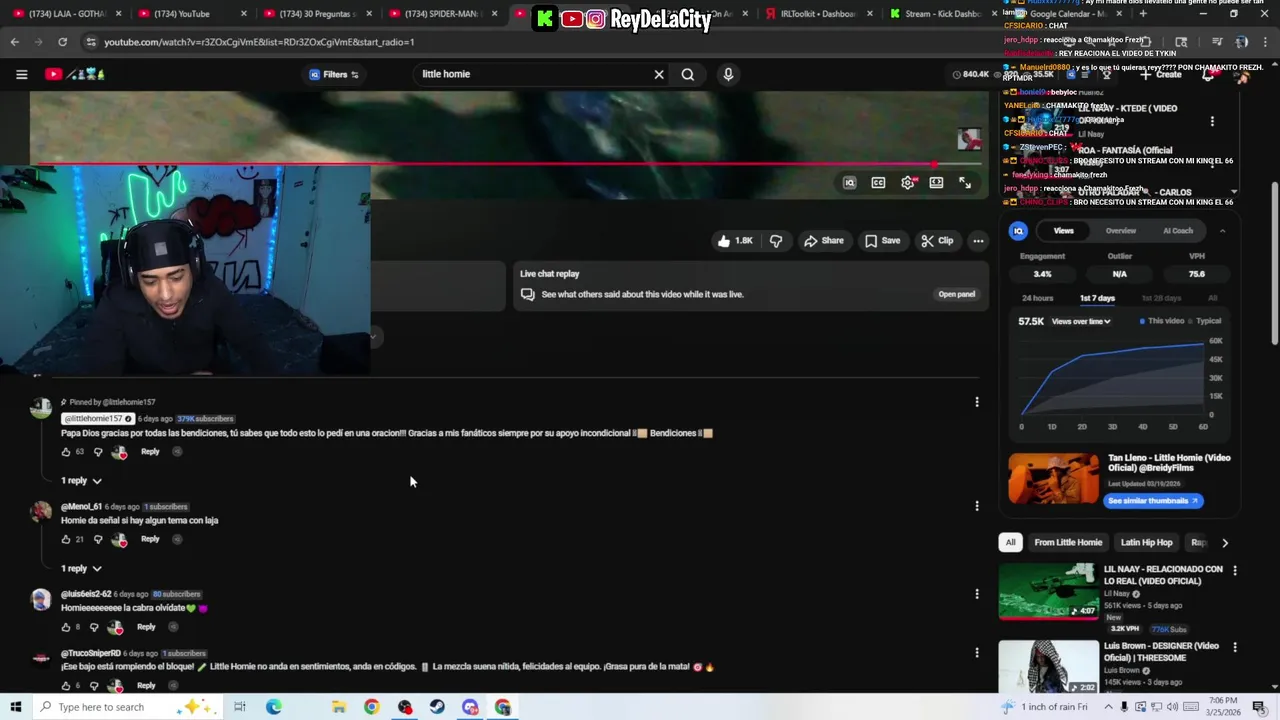This screenshot has height=720, width=1280.
Task: Select the '1st 7 days' chart range
Action: coord(1097,298)
